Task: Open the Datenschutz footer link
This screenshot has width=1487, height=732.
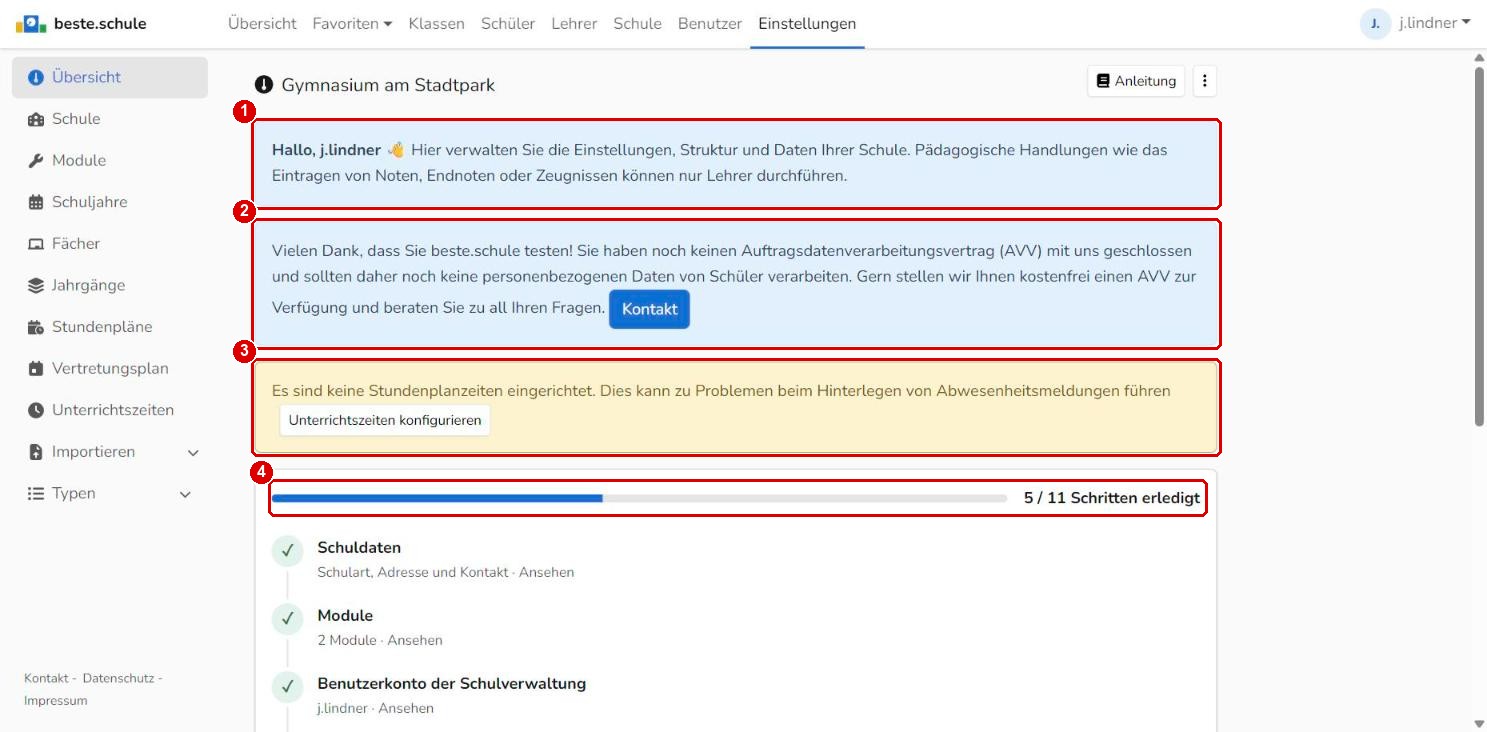Action: (x=118, y=678)
